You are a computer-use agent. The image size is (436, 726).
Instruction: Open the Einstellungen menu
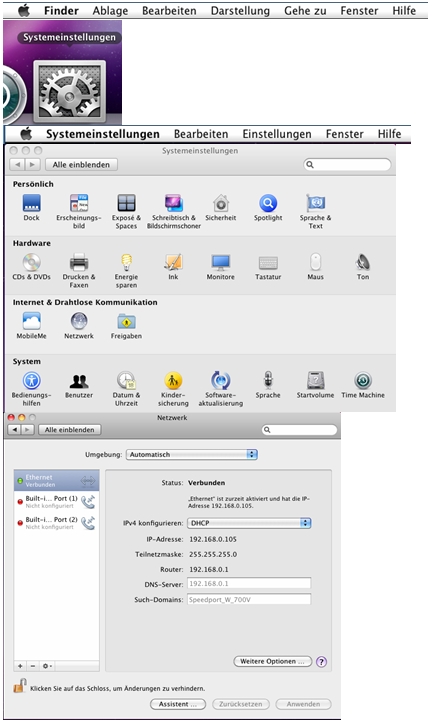tap(277, 134)
